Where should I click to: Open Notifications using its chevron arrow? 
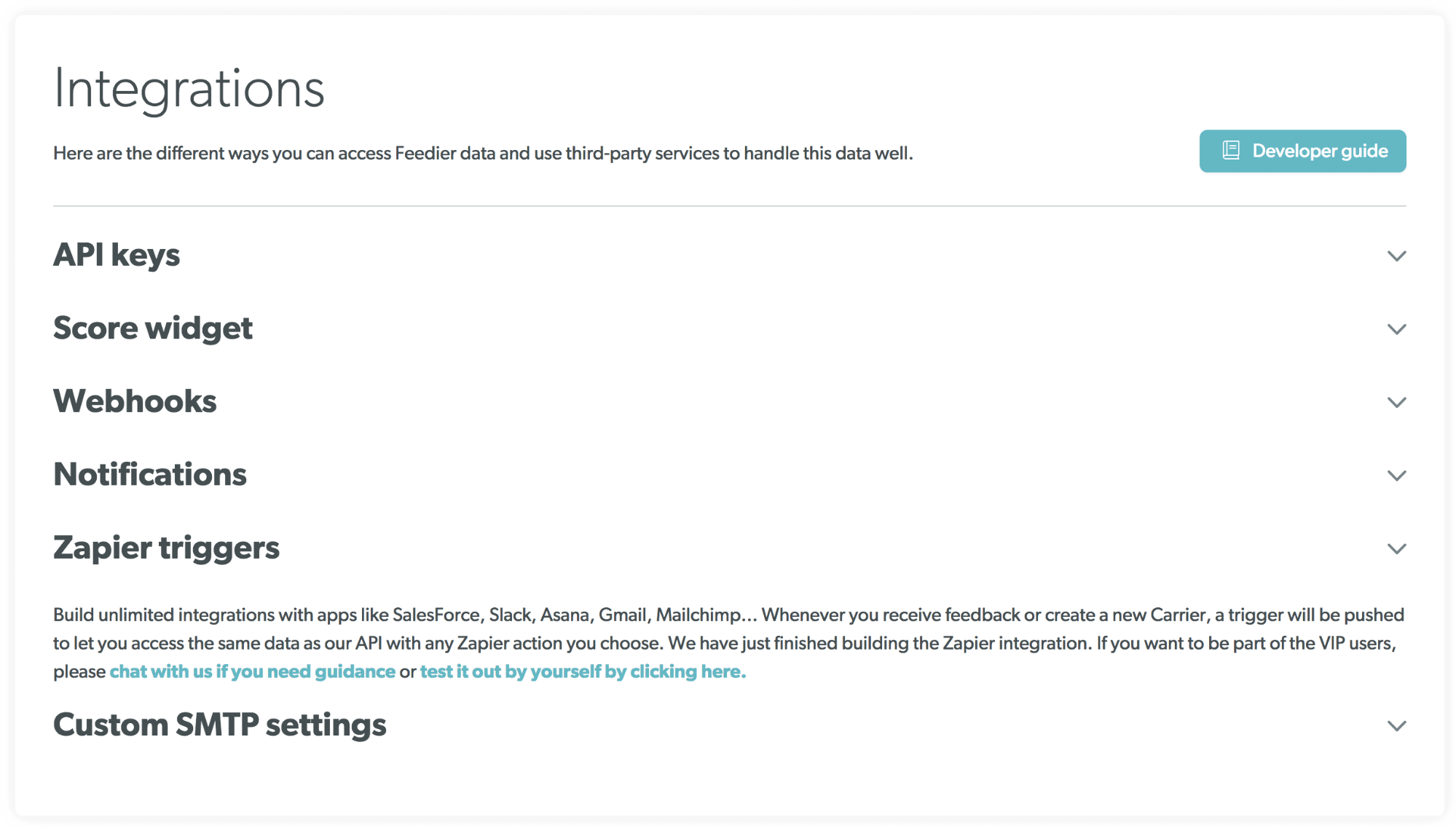pyautogui.click(x=1396, y=476)
